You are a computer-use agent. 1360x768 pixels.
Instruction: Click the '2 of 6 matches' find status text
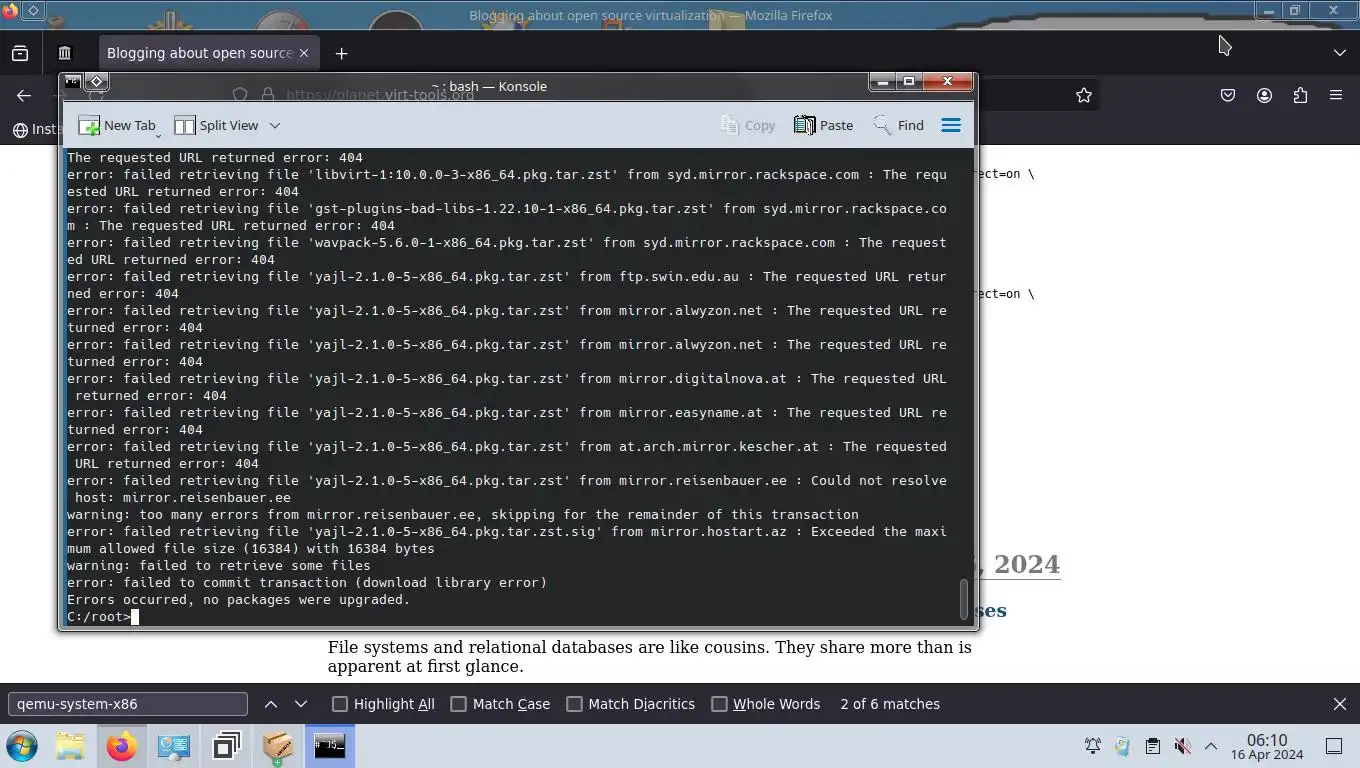tap(890, 704)
